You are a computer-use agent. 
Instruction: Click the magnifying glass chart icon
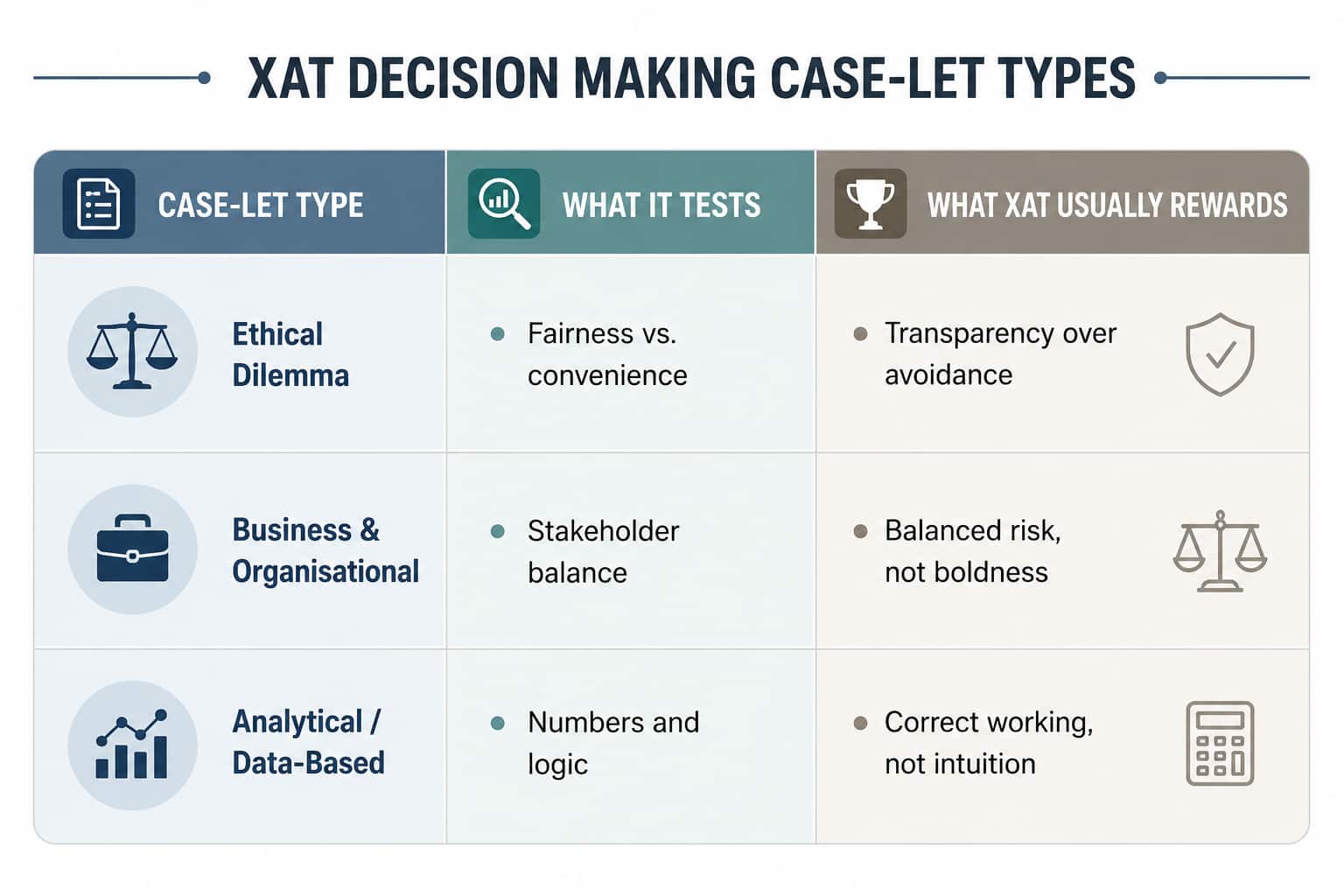click(504, 204)
